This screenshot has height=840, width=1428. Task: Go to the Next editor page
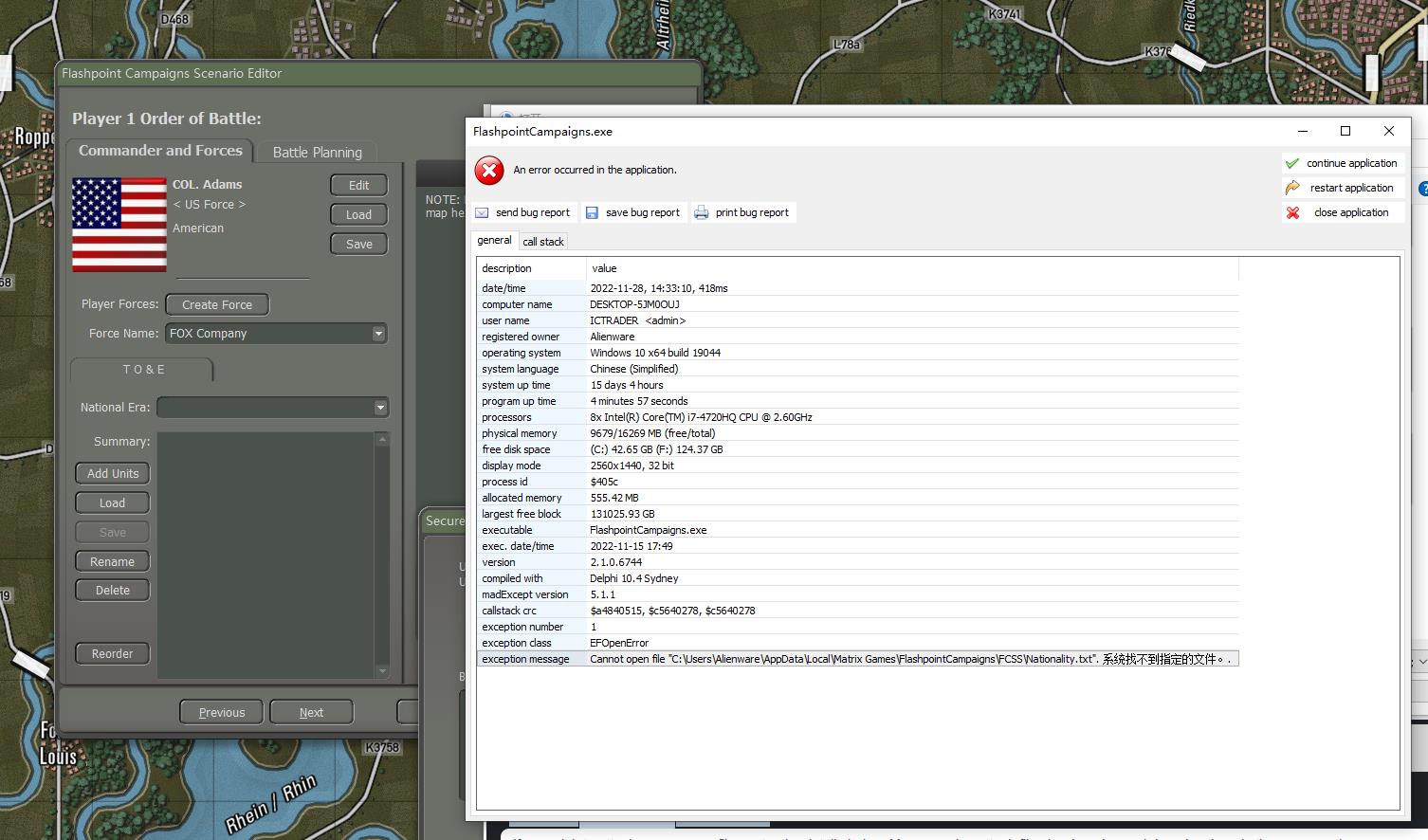[x=311, y=712]
